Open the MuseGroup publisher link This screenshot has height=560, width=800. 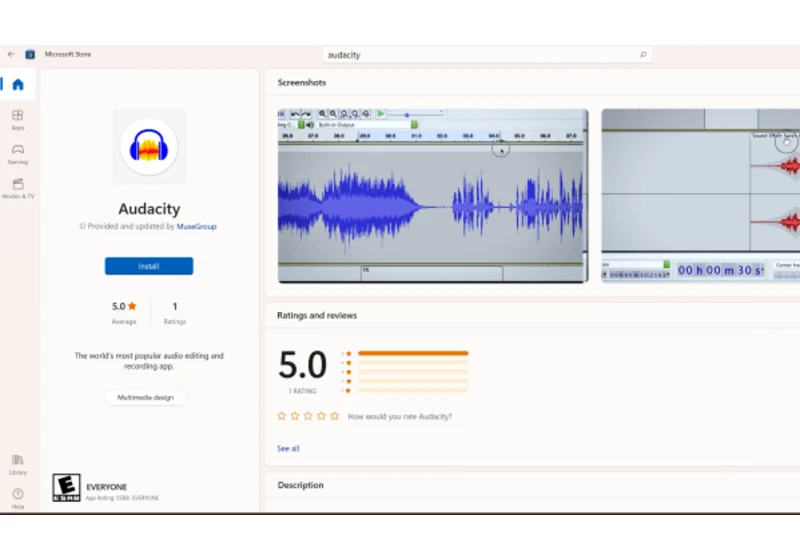point(196,226)
